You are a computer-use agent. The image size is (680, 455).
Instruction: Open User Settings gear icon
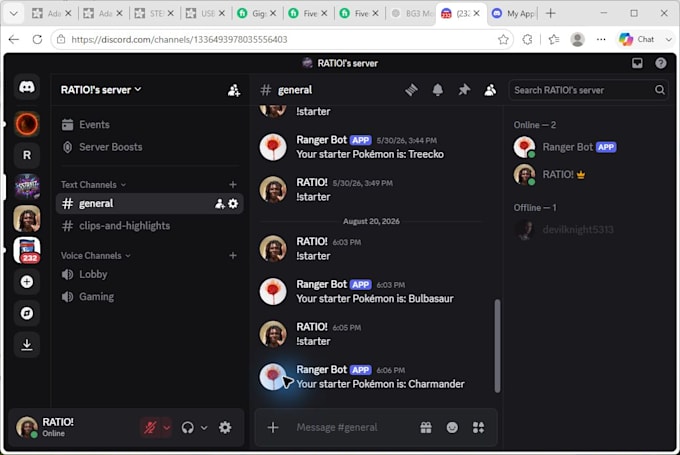coord(225,428)
